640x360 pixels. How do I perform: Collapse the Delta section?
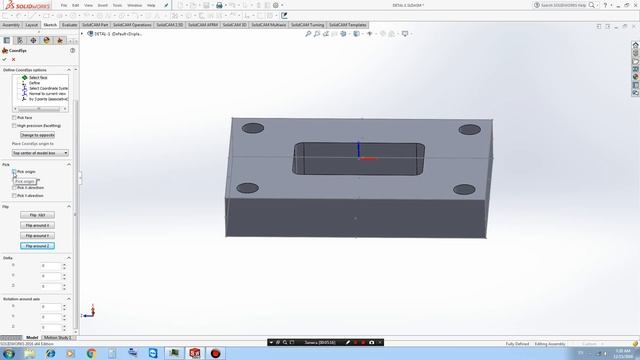coord(69,258)
